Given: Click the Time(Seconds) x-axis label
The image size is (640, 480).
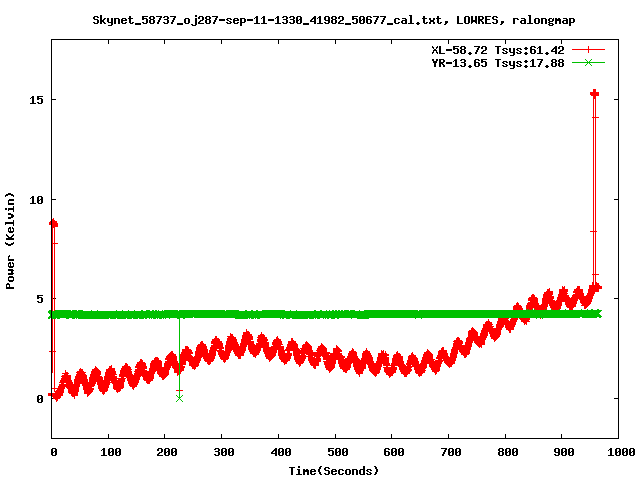Looking at the screenshot, I should (x=334, y=470).
